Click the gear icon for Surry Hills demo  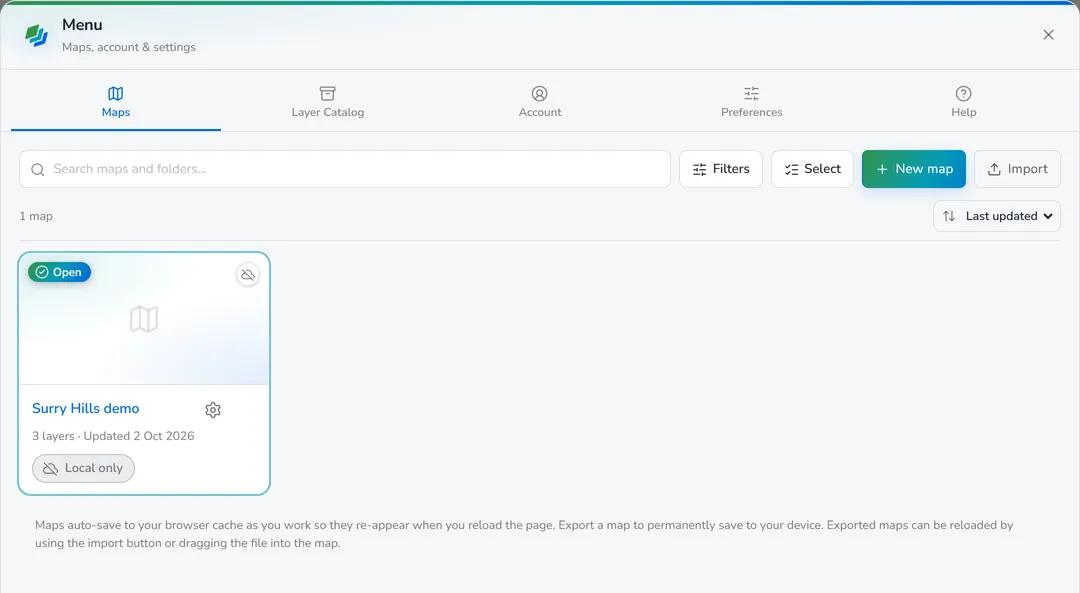point(213,410)
